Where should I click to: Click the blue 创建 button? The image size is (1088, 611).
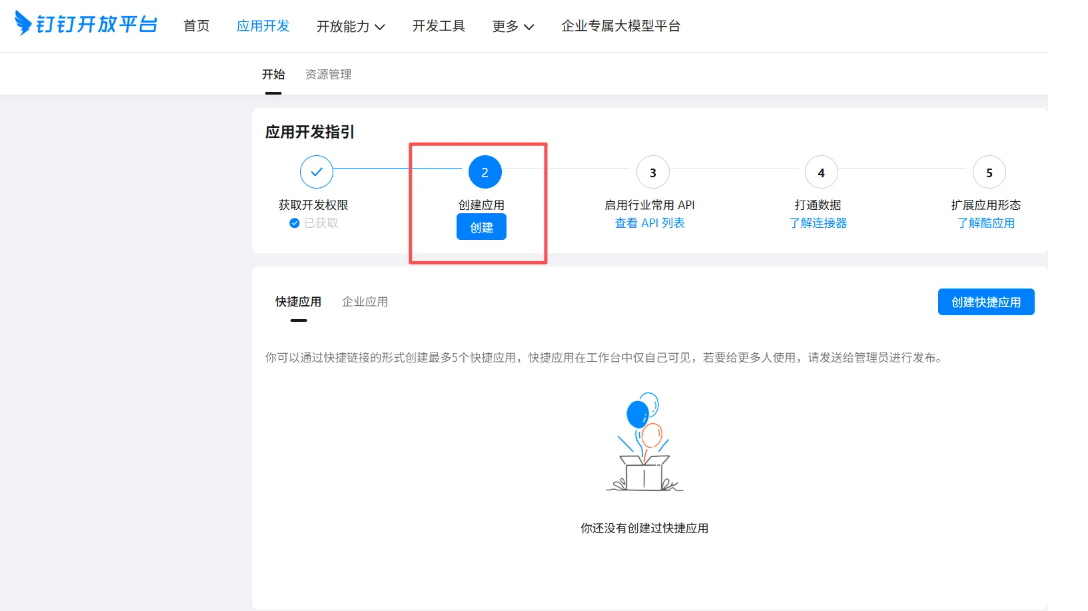(482, 227)
